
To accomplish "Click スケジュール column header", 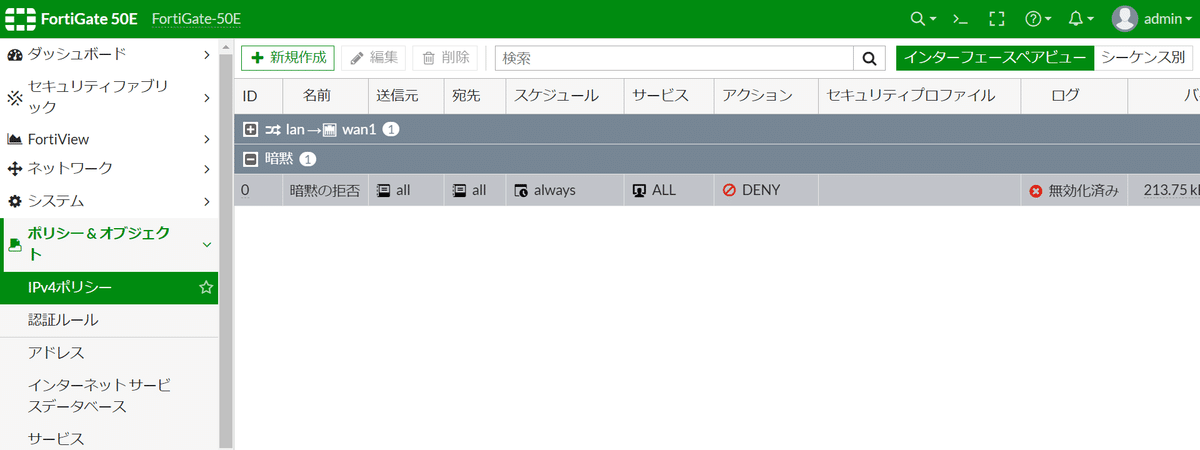I will (565, 95).
